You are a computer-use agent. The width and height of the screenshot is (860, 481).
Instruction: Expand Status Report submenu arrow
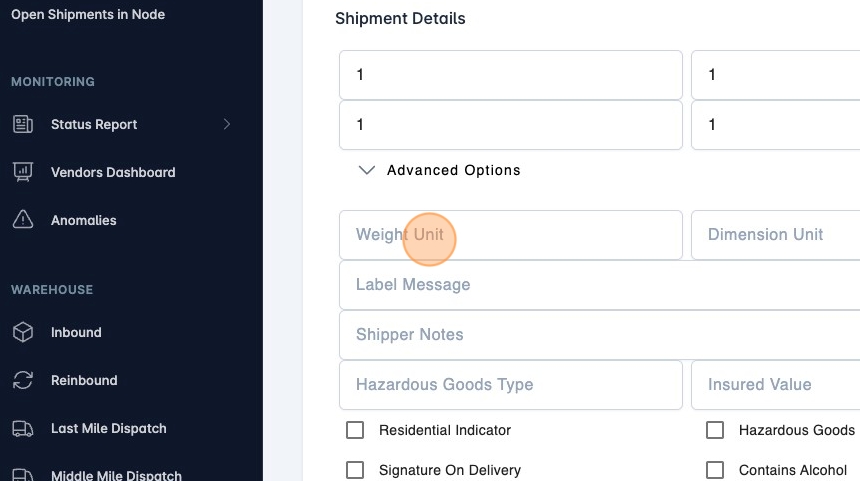[227, 124]
